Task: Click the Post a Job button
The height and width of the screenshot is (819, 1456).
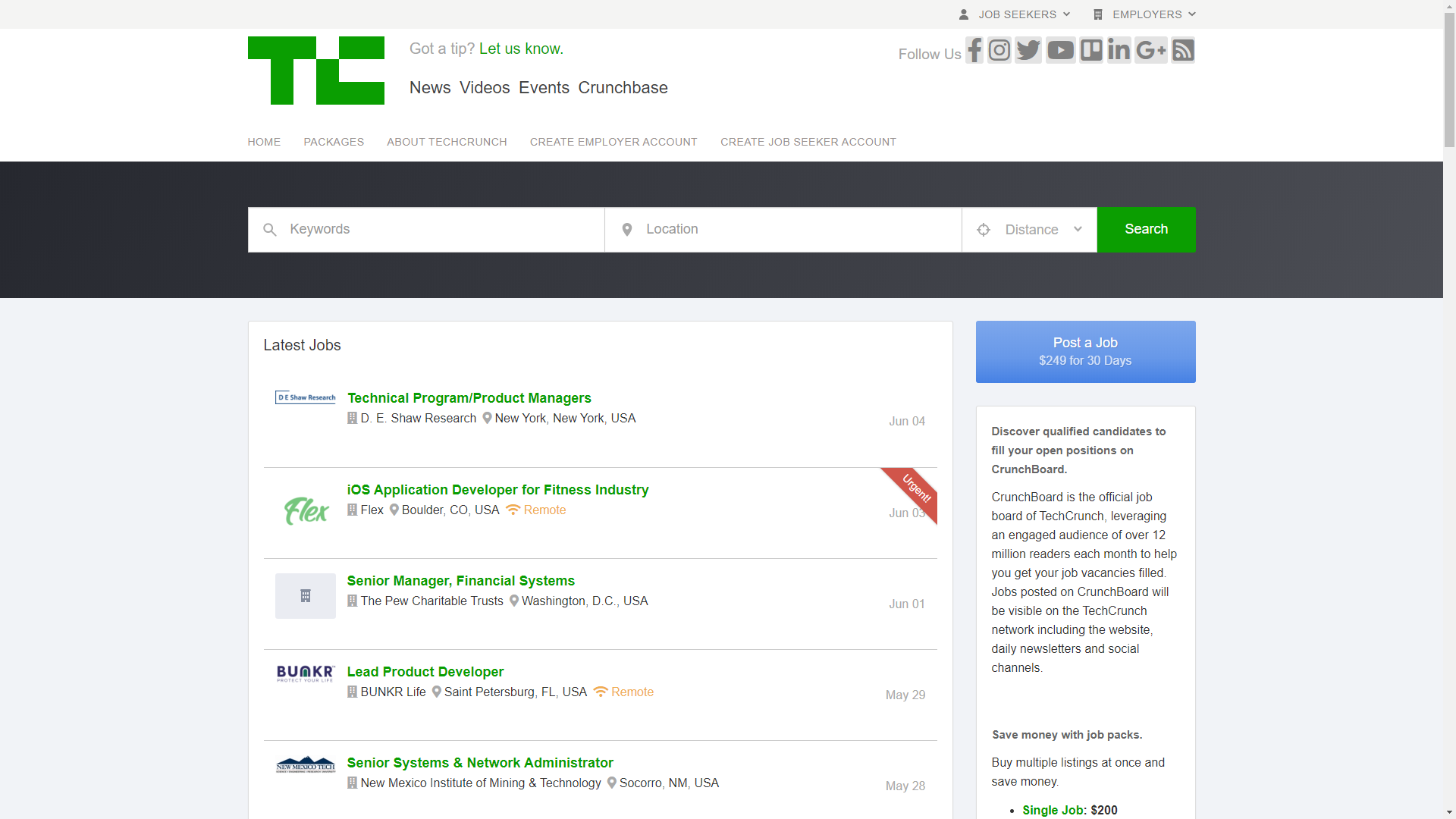Action: (1085, 352)
